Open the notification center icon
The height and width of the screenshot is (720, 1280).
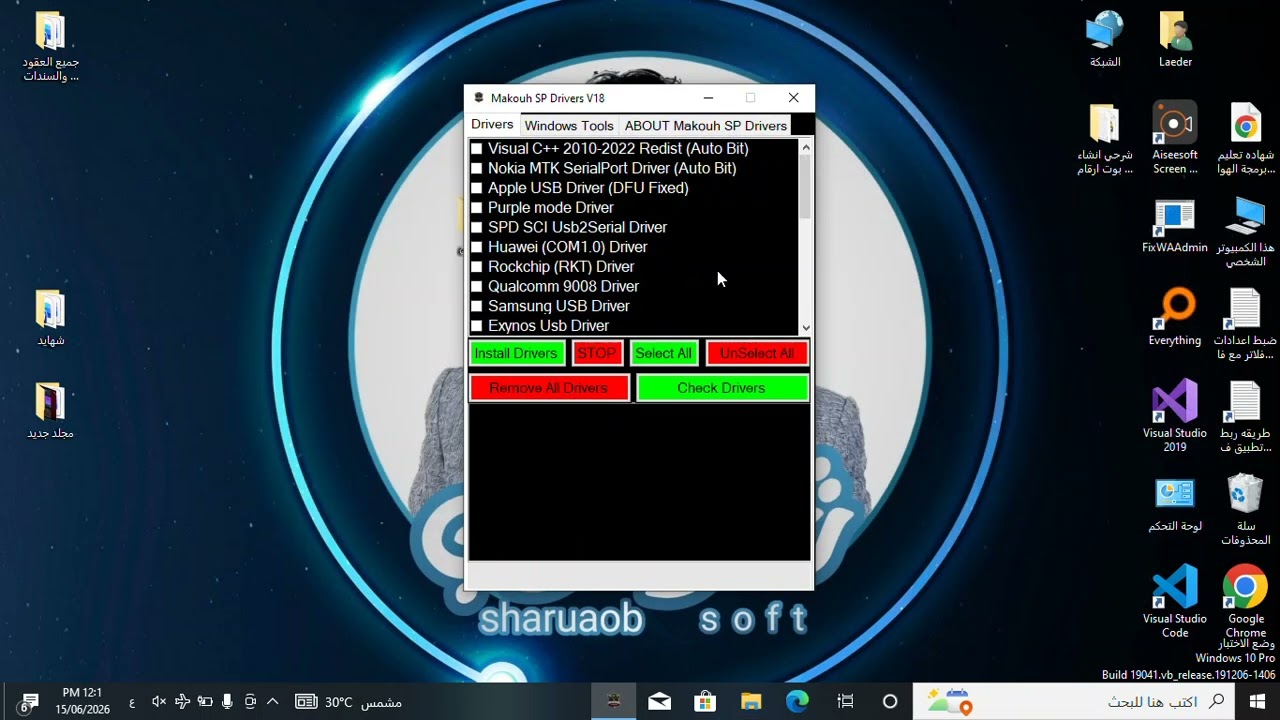[x=29, y=702]
